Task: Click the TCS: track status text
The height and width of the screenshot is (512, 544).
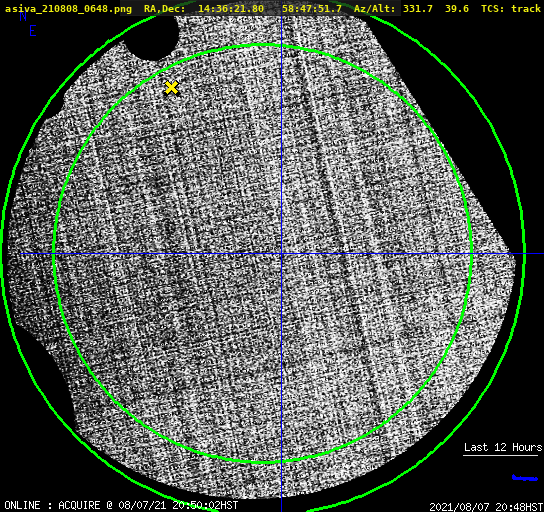Action: point(511,9)
